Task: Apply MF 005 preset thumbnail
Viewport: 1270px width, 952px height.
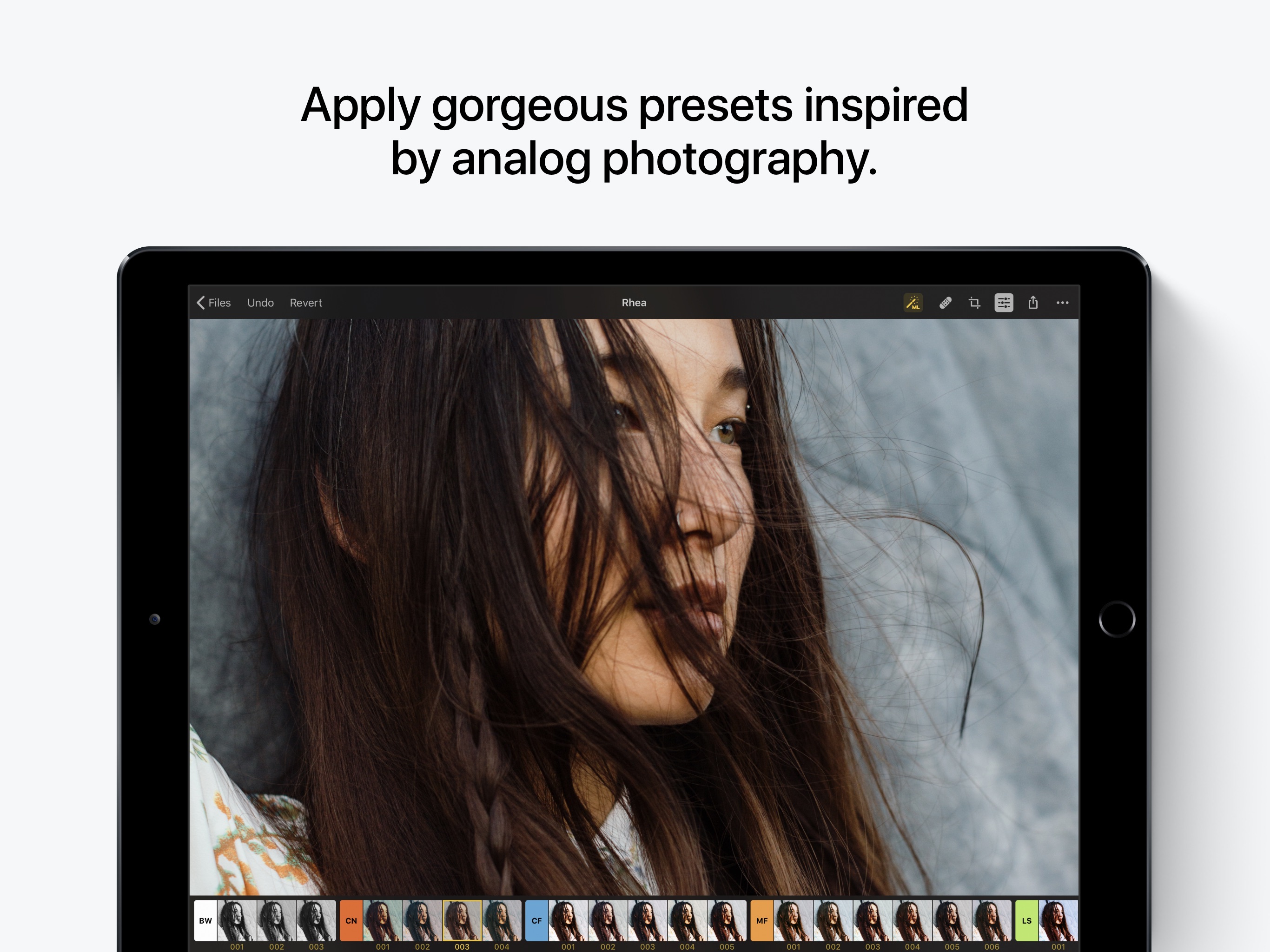Action: click(x=952, y=920)
